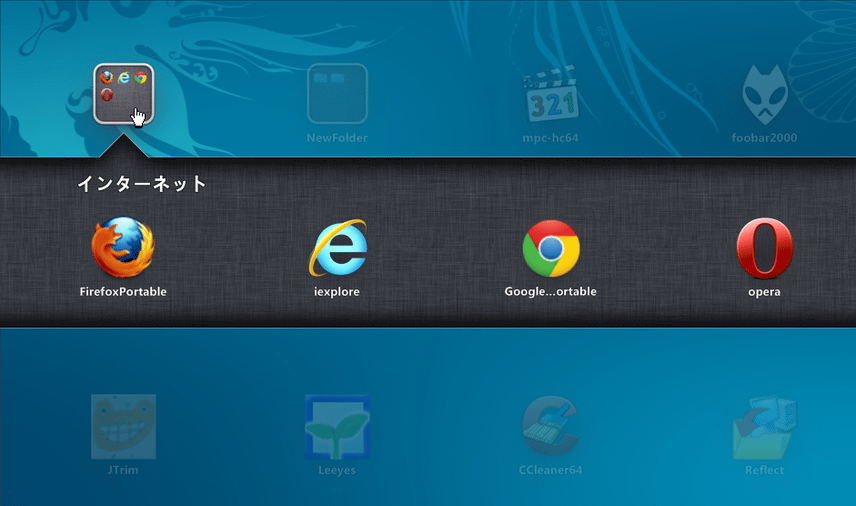
Task: Open the iexplore browser icon
Action: click(x=338, y=247)
